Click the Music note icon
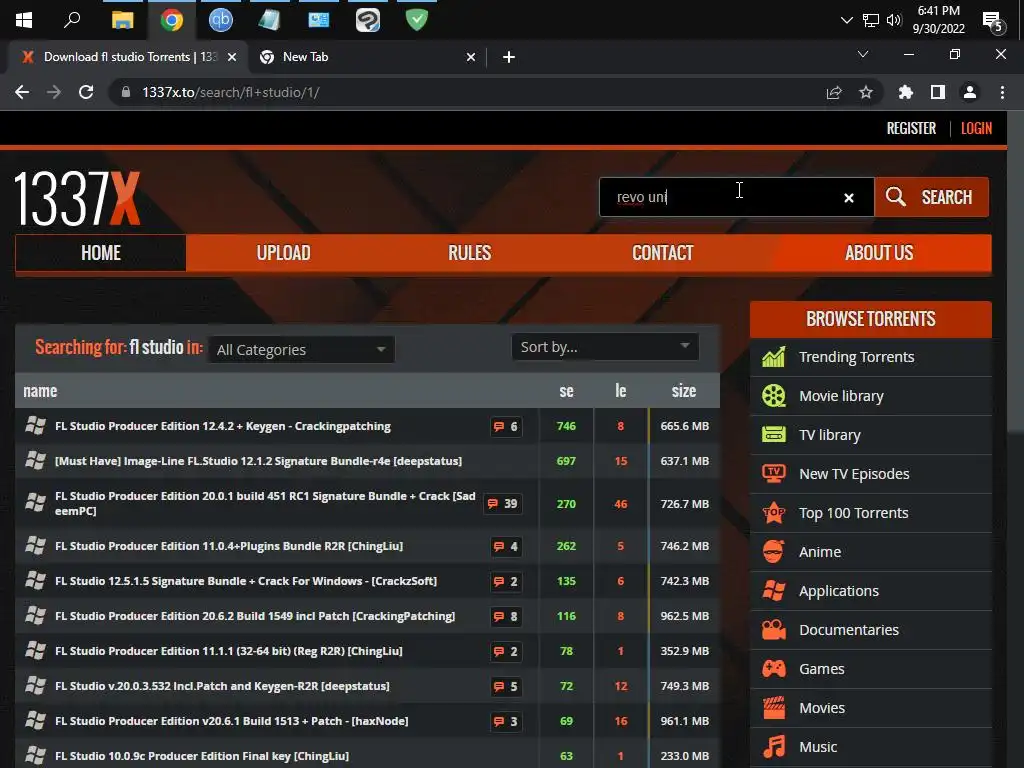This screenshot has width=1024, height=768. [774, 746]
